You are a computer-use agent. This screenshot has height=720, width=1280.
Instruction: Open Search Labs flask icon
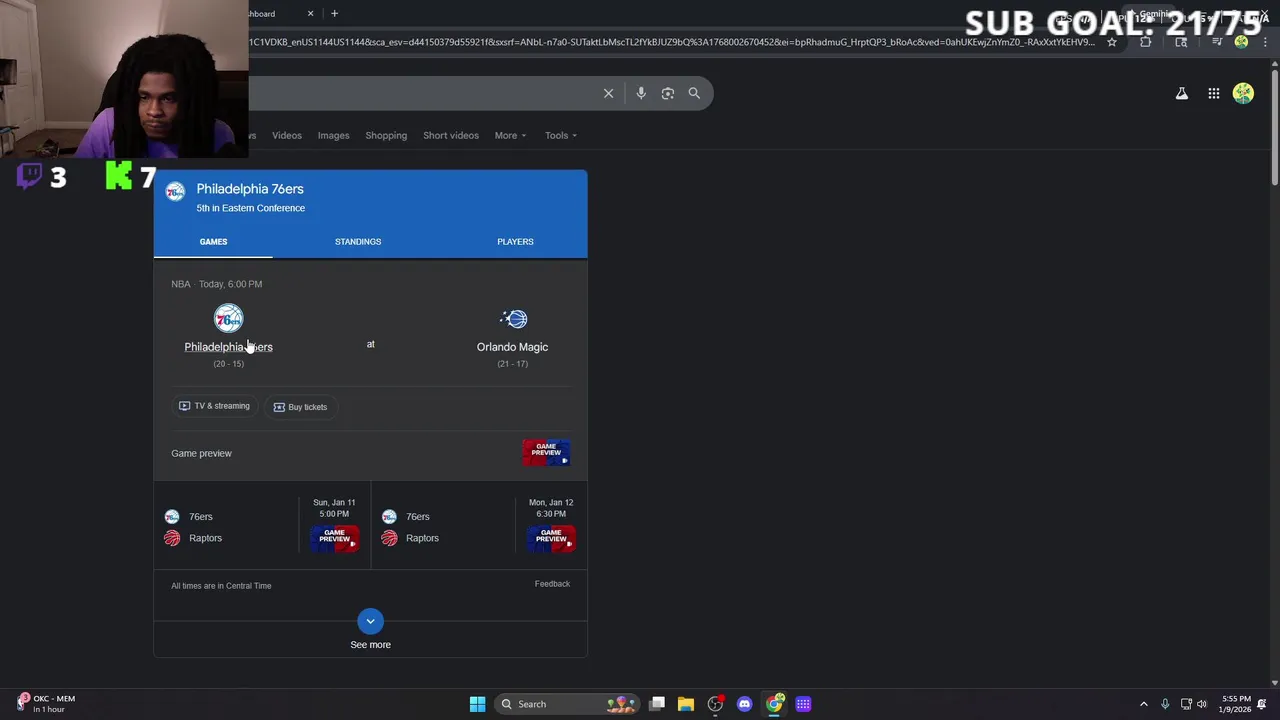pos(1182,93)
